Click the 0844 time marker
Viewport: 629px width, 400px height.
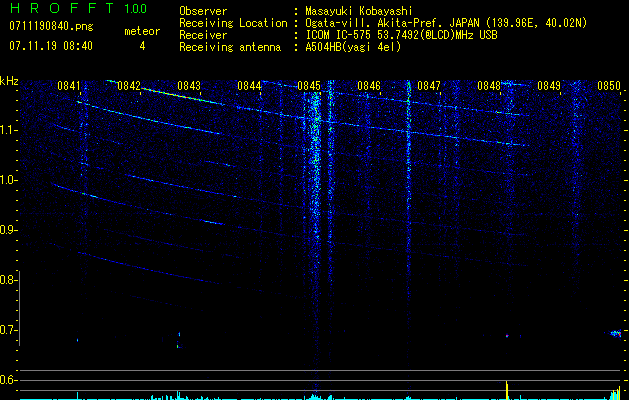click(x=249, y=86)
